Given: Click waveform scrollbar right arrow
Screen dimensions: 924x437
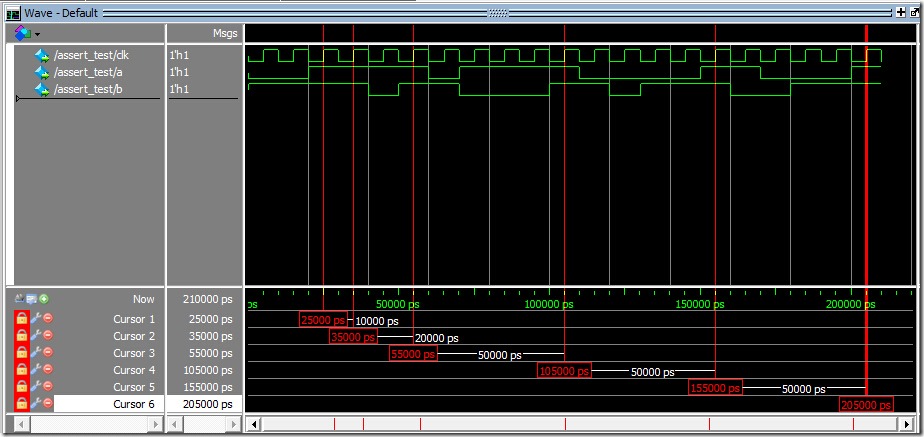Looking at the screenshot, I should point(907,424).
